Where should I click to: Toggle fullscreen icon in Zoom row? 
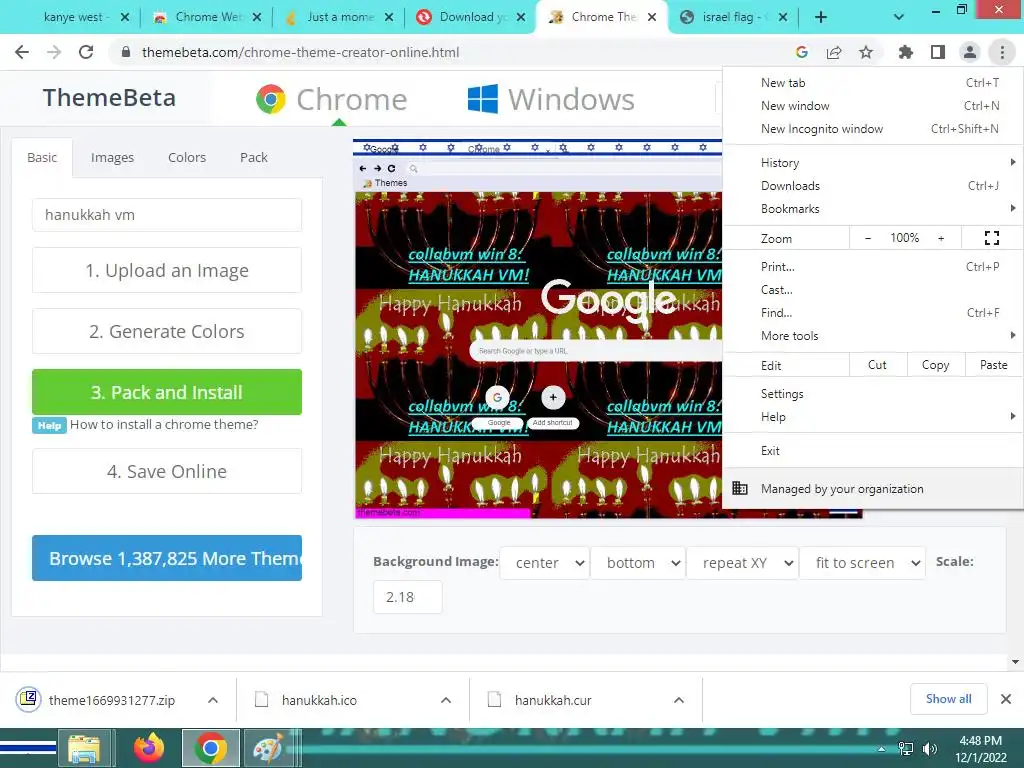pos(991,238)
